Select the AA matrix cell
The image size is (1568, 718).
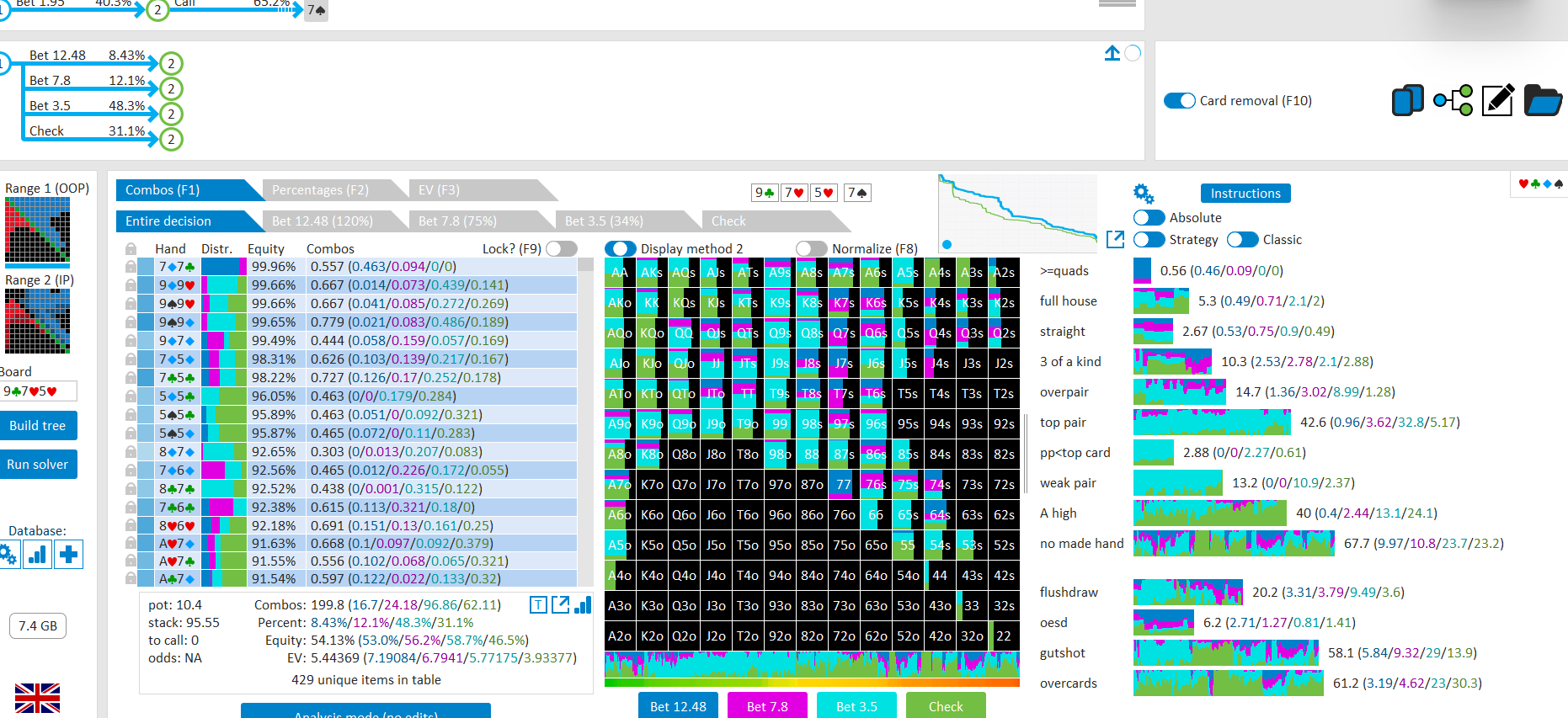620,272
